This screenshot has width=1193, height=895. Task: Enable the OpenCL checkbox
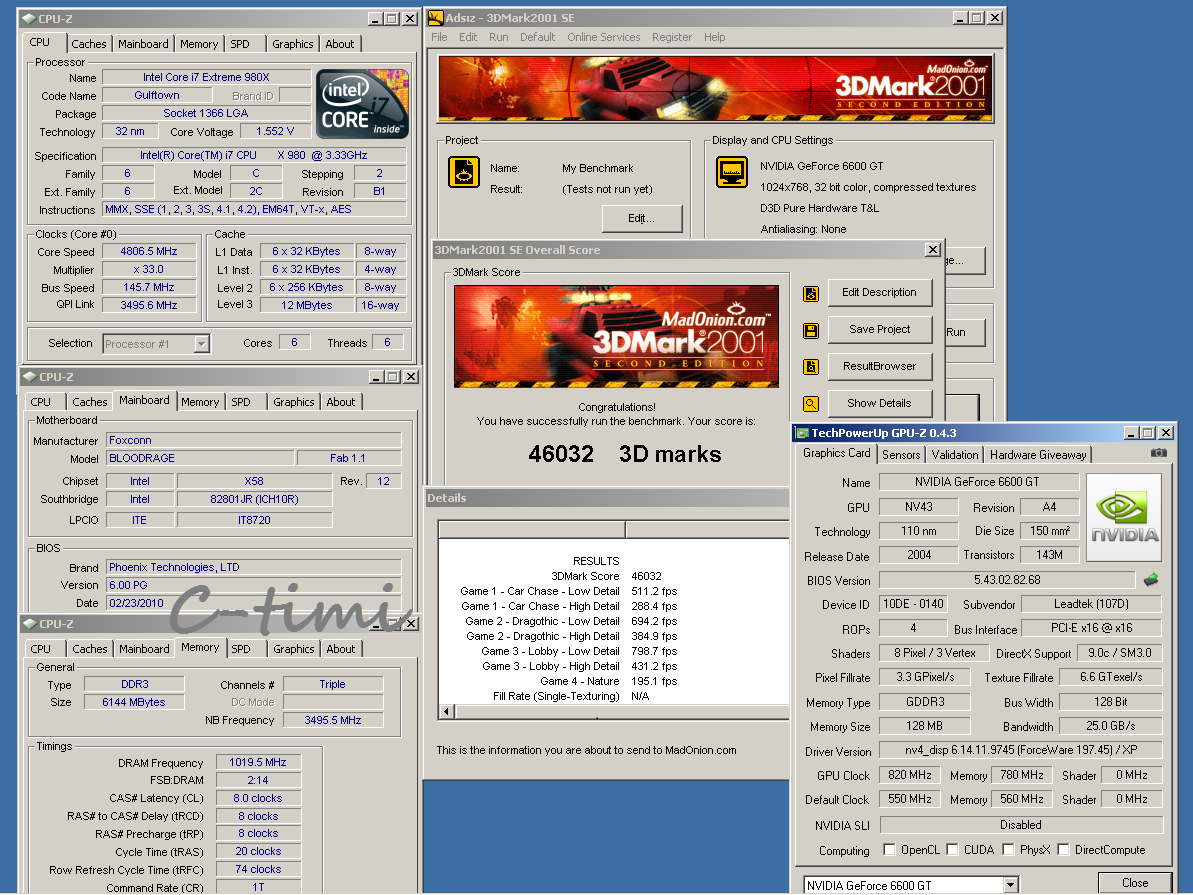[x=889, y=849]
